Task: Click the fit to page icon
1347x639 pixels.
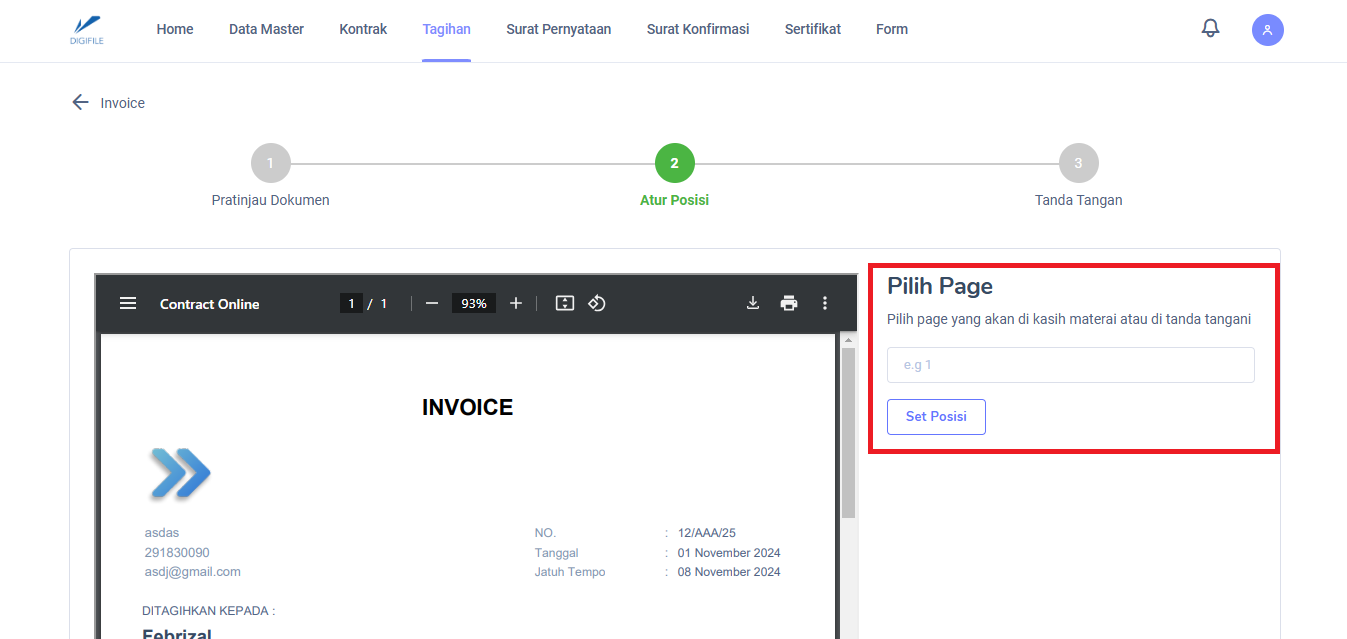Action: point(565,304)
